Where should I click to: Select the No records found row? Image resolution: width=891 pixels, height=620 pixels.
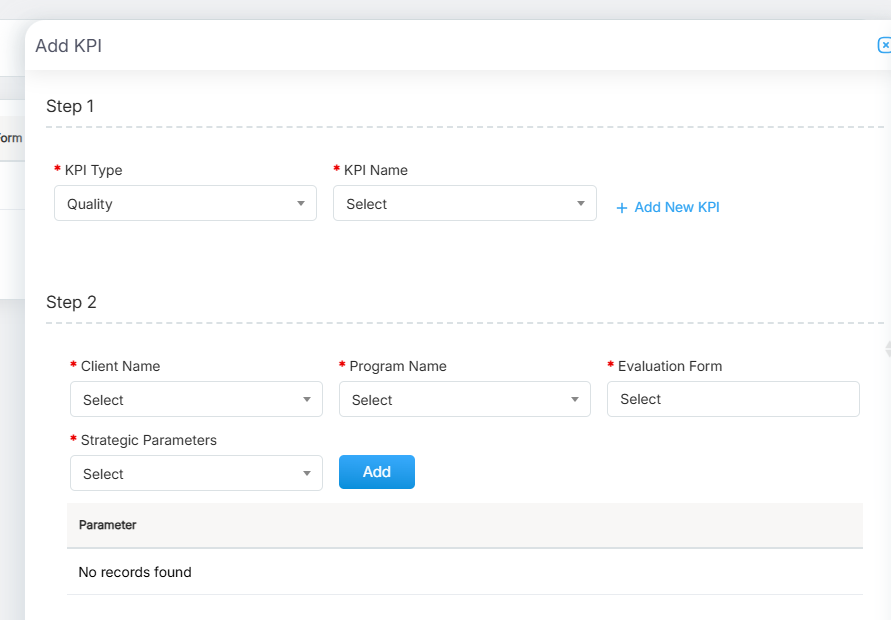tap(135, 573)
